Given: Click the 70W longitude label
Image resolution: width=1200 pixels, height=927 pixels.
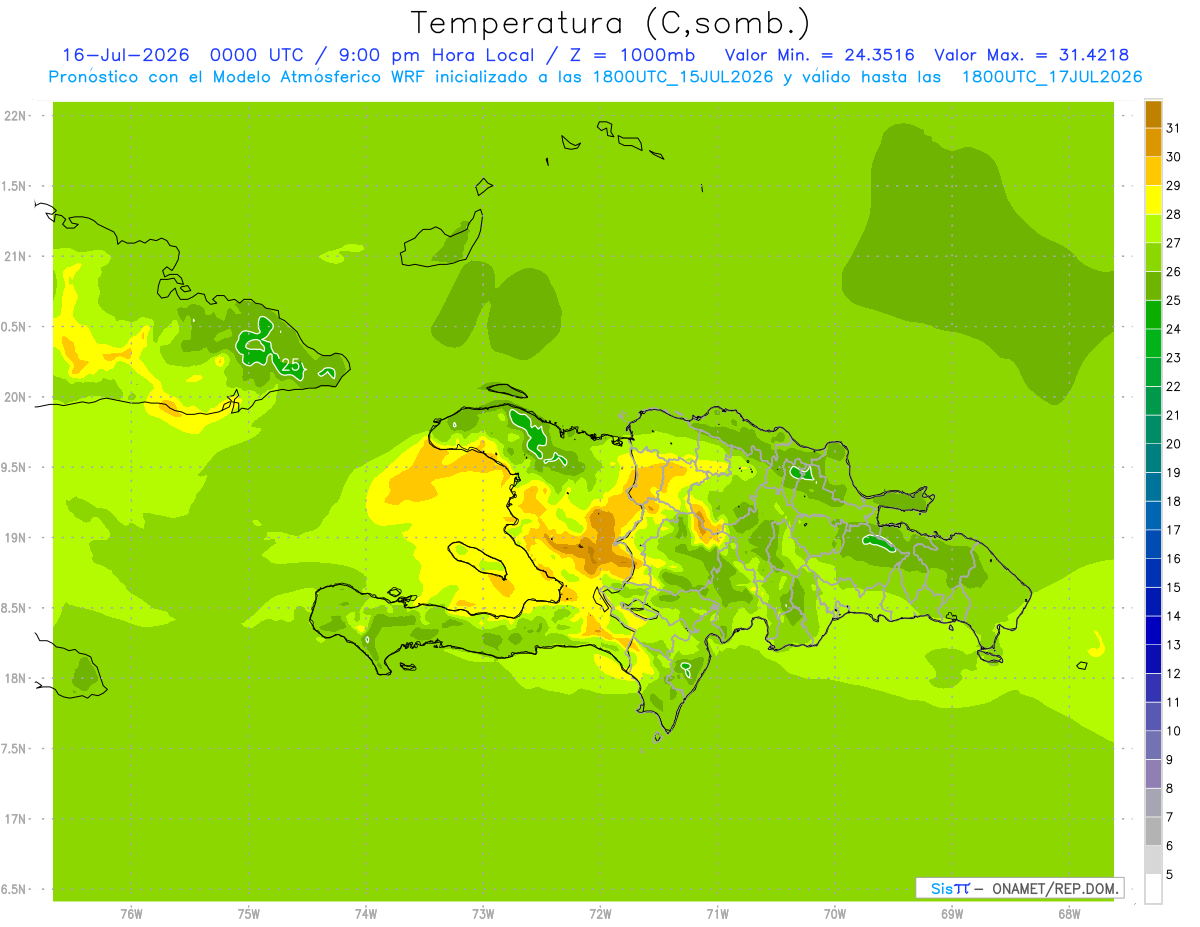Looking at the screenshot, I should [x=835, y=914].
